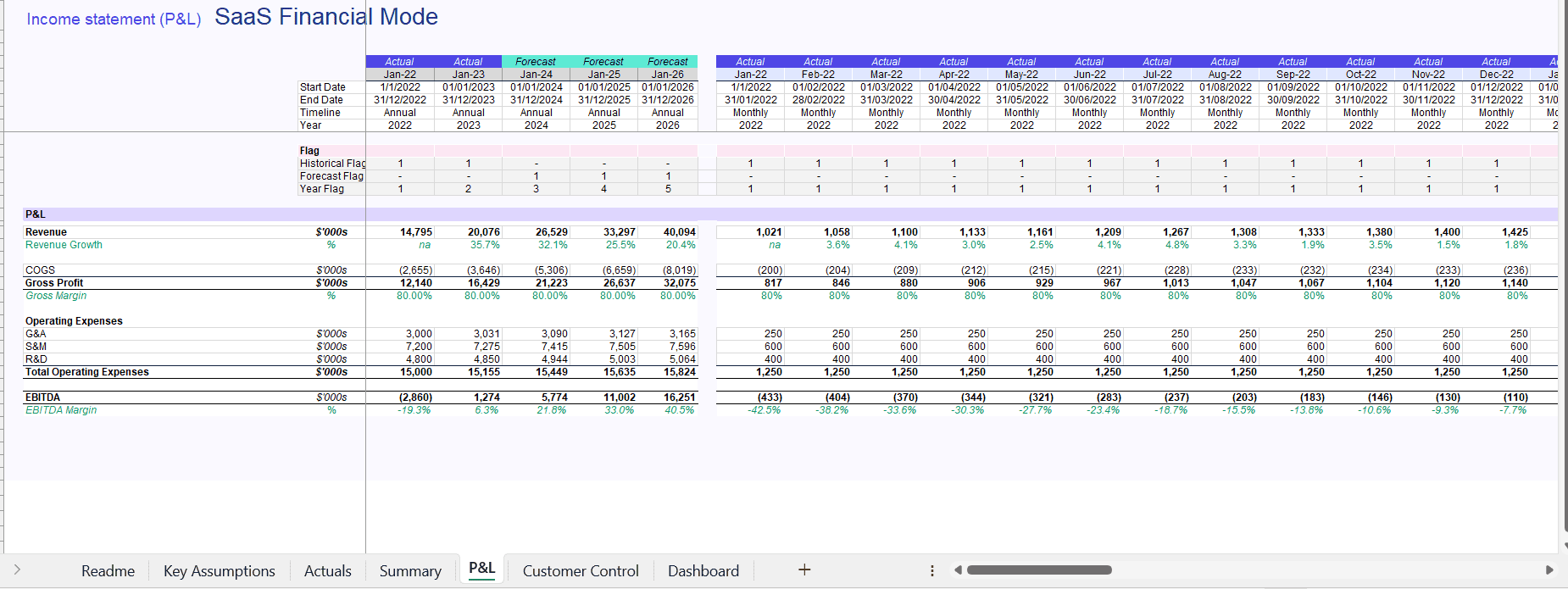Click the purple P&L section header band
The height and width of the screenshot is (589, 1568).
pos(790,214)
